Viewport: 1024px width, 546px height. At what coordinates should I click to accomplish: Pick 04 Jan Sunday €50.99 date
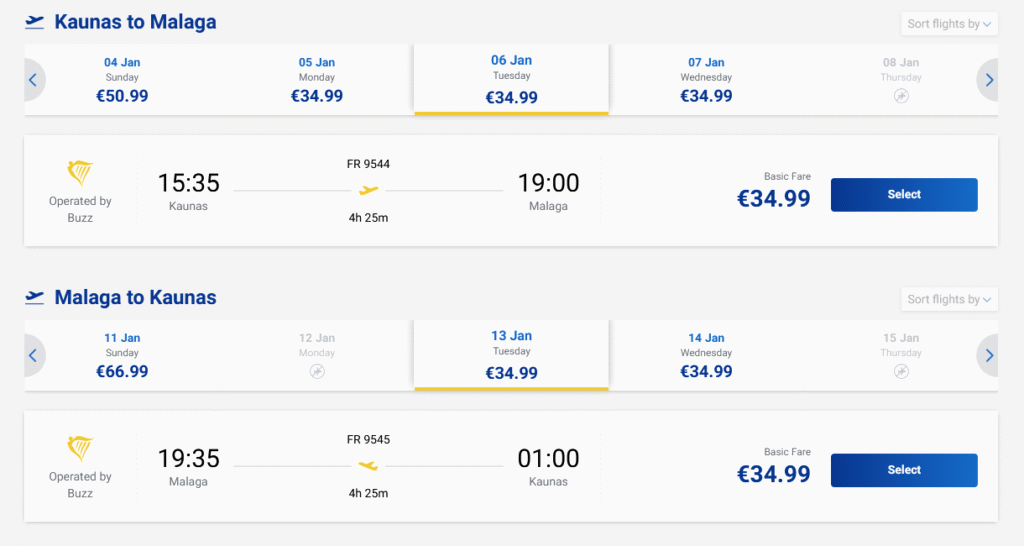click(122, 80)
